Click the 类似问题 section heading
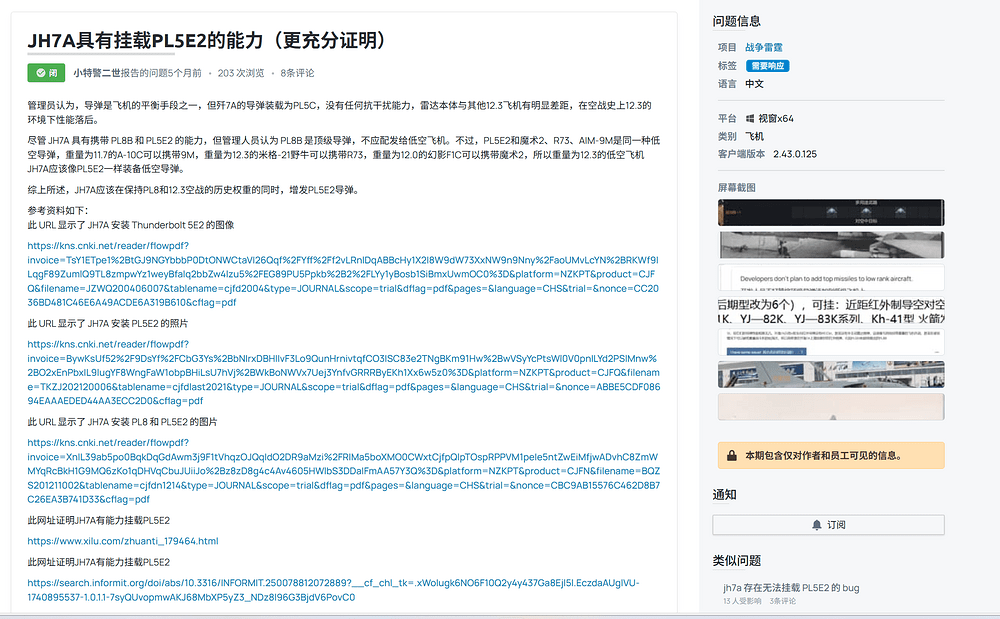The height and width of the screenshot is (619, 1000). (x=737, y=561)
